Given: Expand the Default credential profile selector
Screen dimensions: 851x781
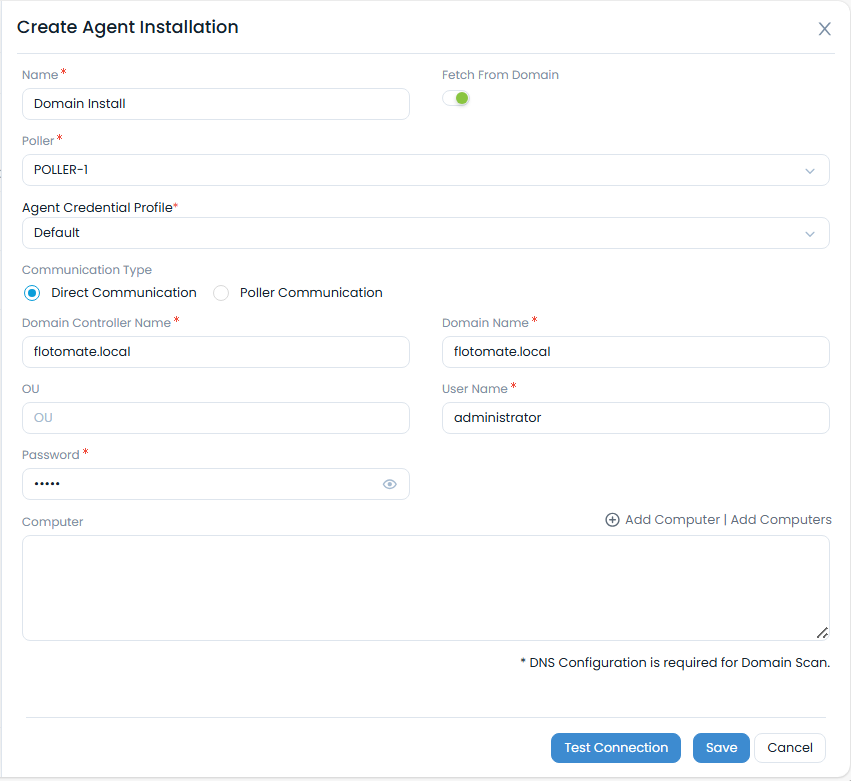Looking at the screenshot, I should click(426, 233).
